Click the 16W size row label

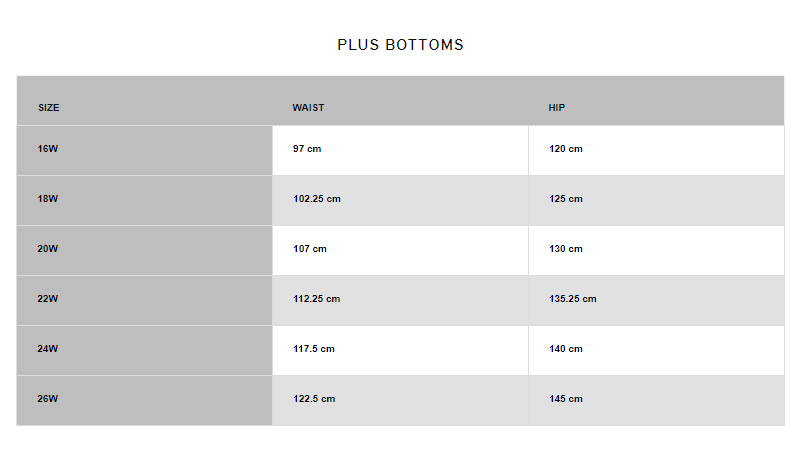pos(48,149)
